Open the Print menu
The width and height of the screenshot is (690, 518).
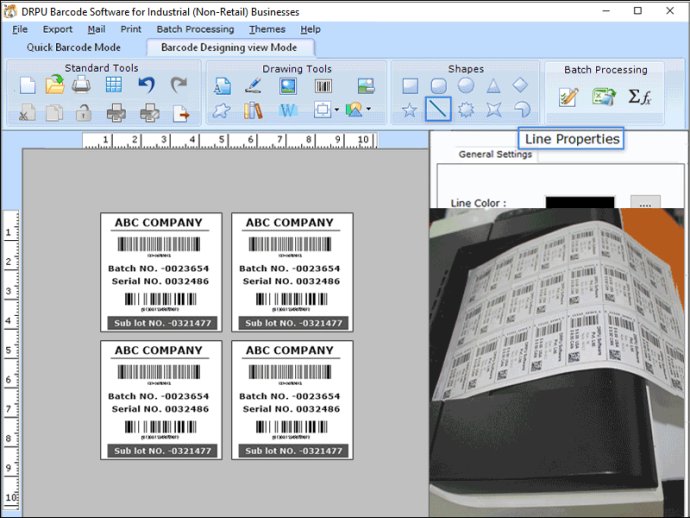pos(131,29)
